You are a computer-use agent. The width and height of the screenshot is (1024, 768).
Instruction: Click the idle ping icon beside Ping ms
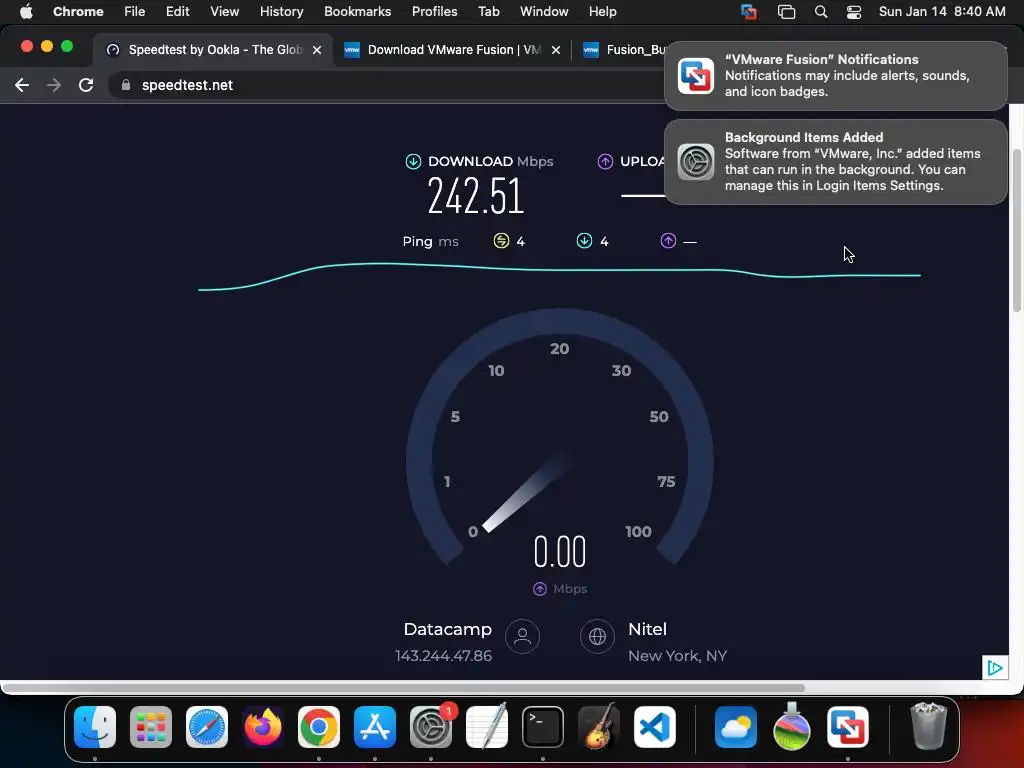click(501, 241)
